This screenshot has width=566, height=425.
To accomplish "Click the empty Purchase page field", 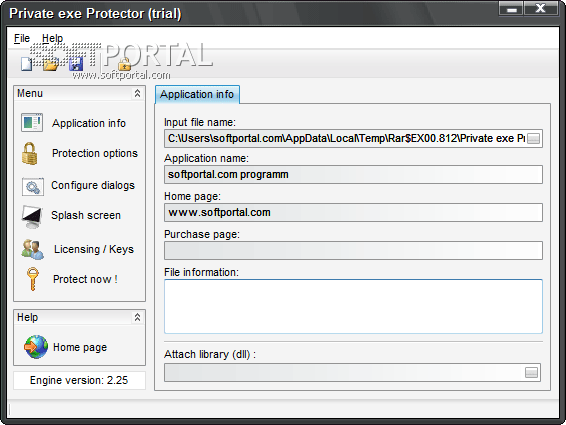I will [353, 251].
